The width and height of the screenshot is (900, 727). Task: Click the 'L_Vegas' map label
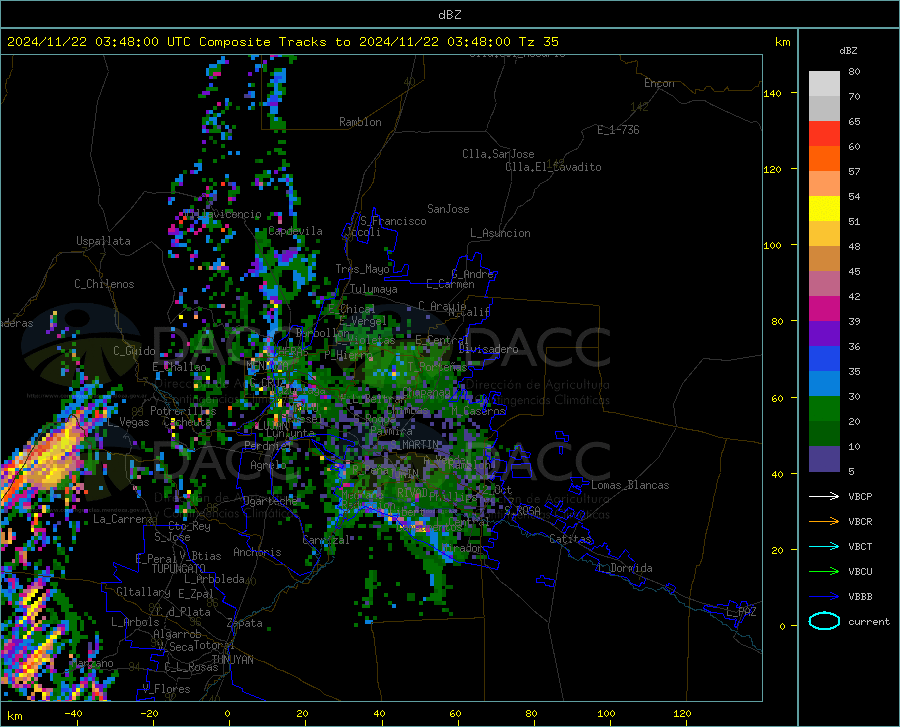(128, 422)
